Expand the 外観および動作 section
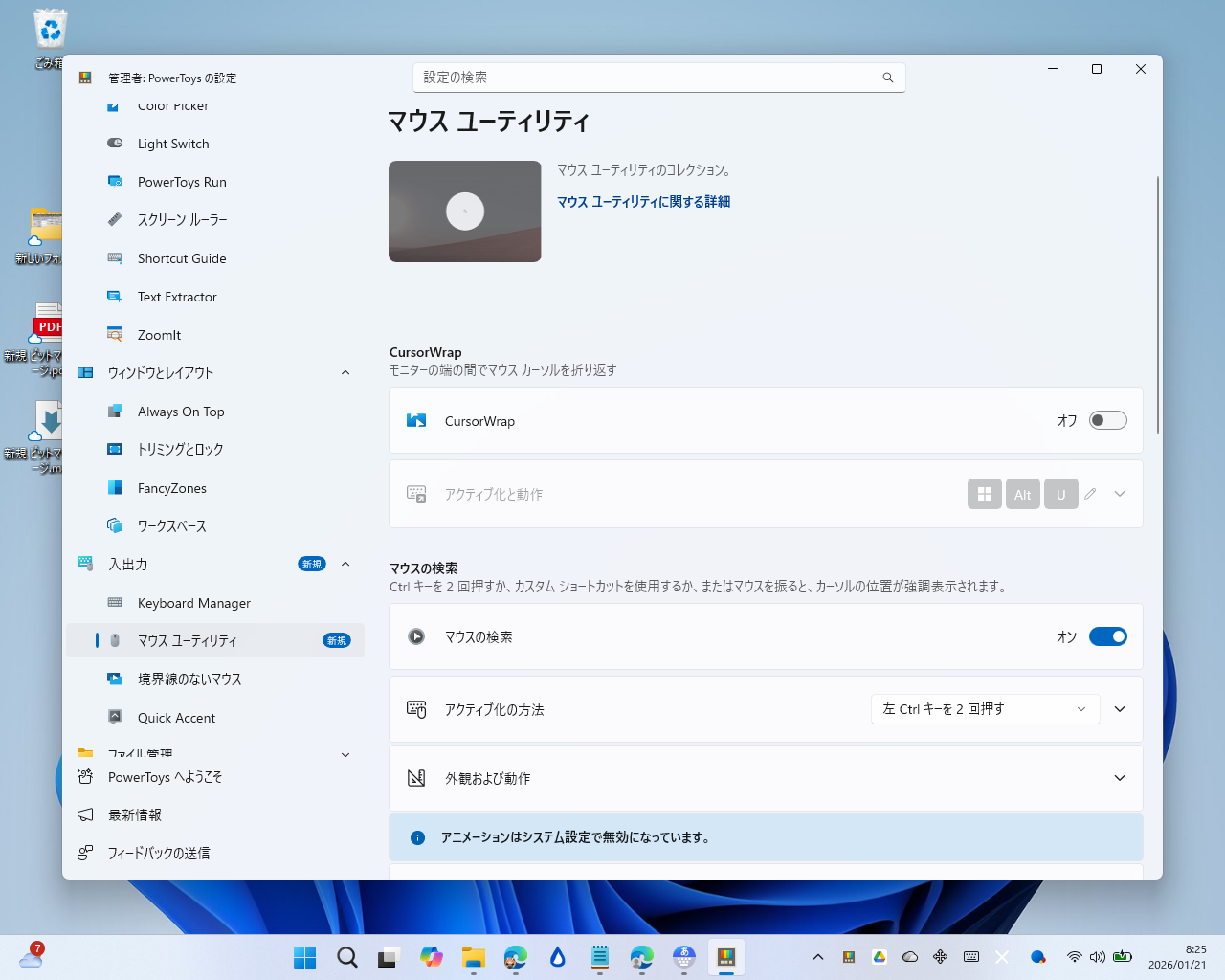 tap(1119, 778)
